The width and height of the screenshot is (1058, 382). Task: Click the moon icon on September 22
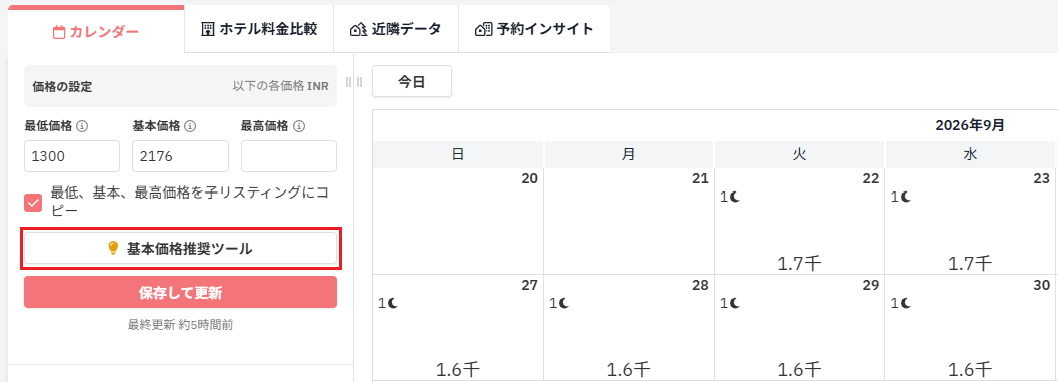pos(736,196)
